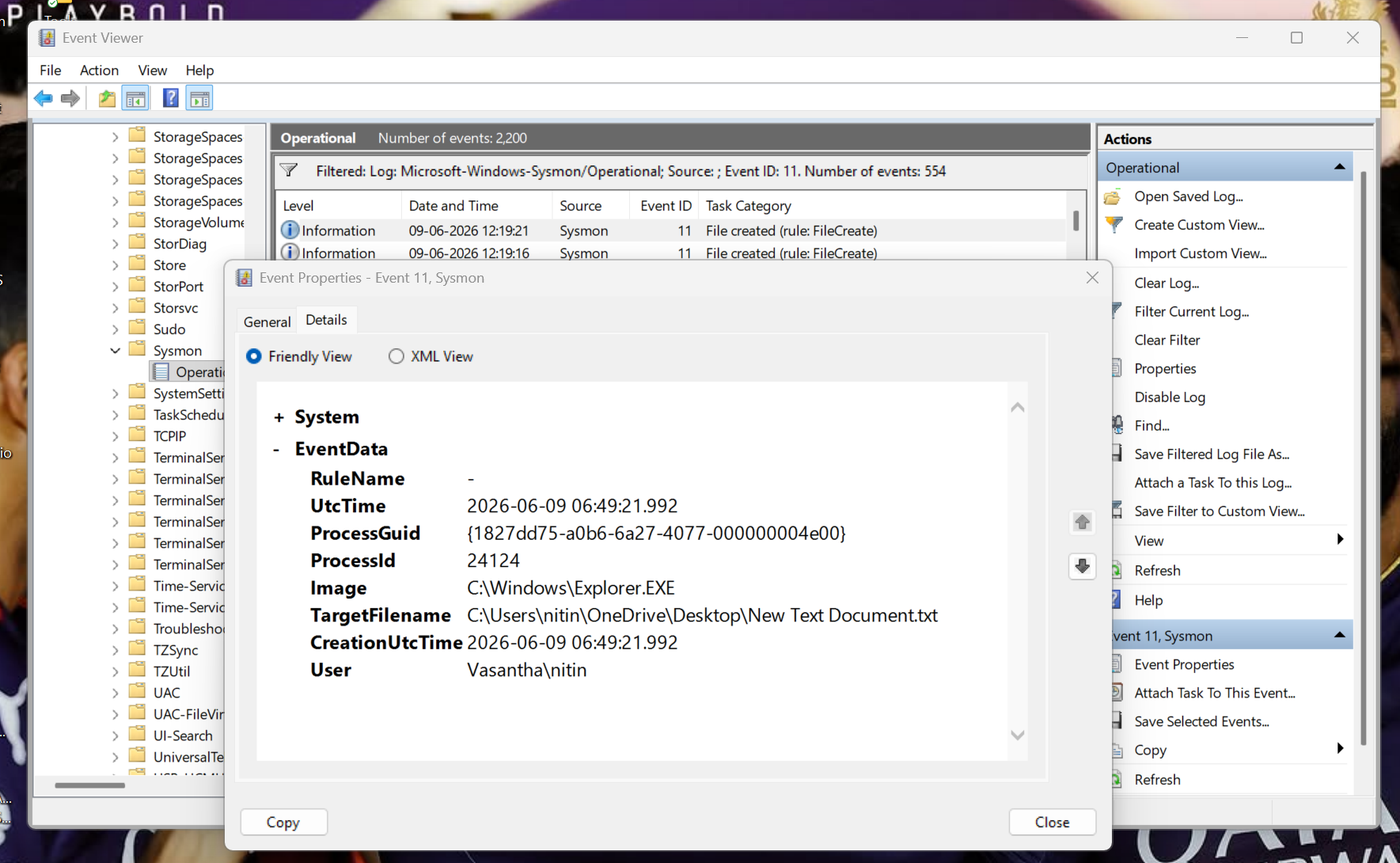This screenshot has height=863, width=1400.
Task: Toggle the Show/Hide Console Tree toolbar icon
Action: (x=136, y=99)
